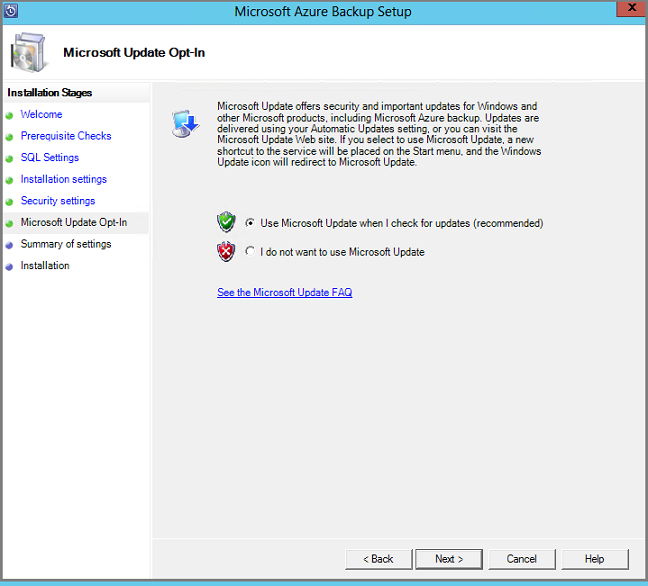648x586 pixels.
Task: Click purple bullet beside Summary of settings
Action: (10, 244)
